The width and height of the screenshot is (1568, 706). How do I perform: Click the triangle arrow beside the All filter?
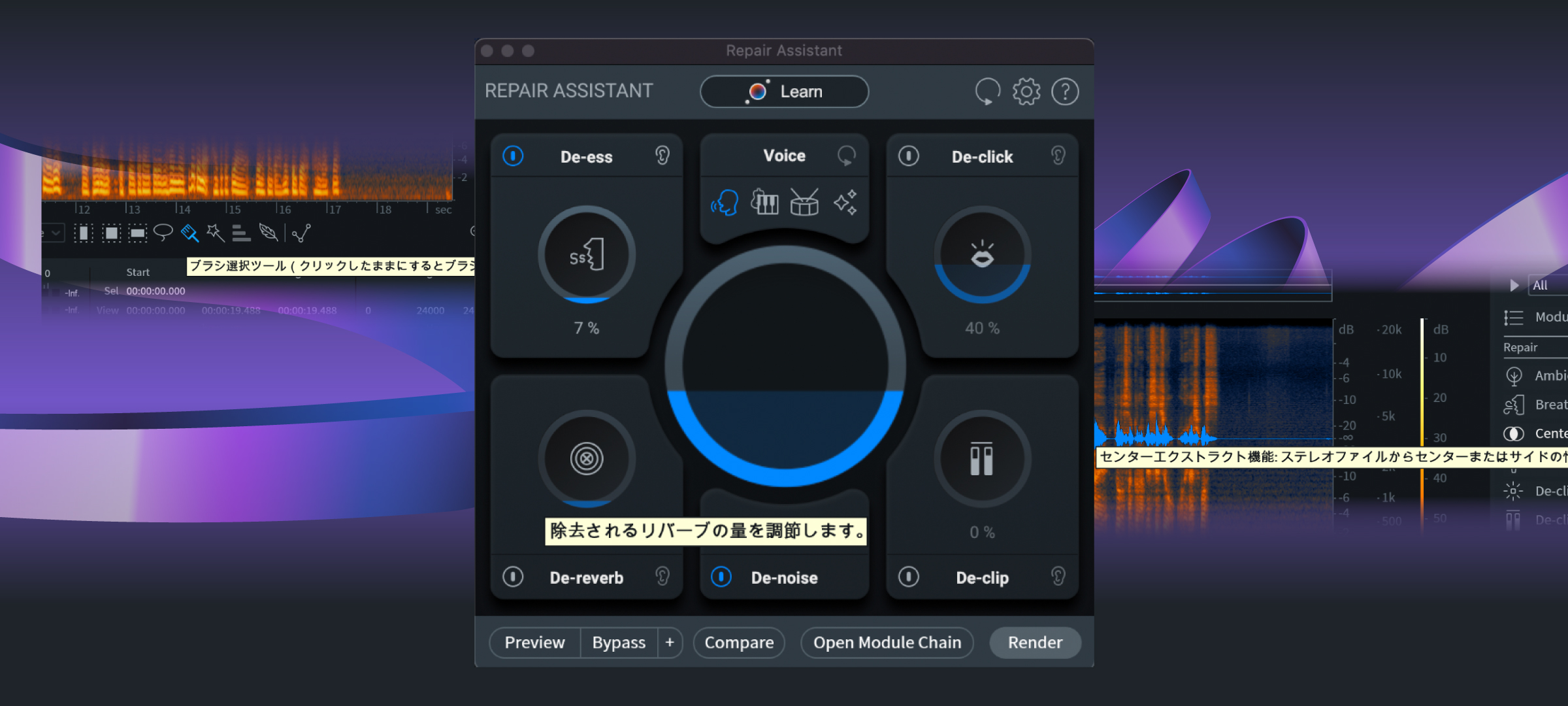tap(1514, 285)
